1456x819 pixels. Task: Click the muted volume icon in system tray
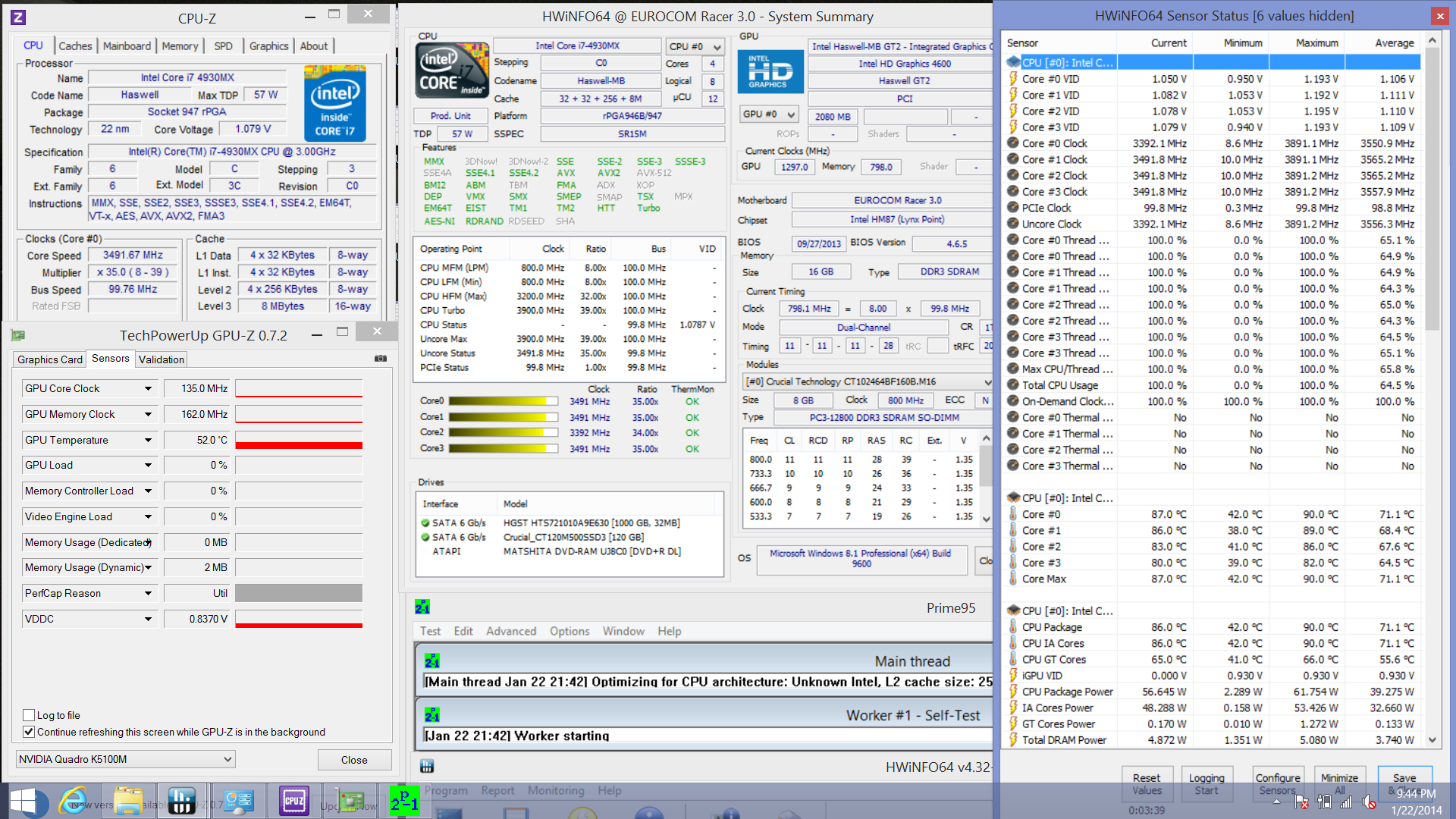coord(1369,802)
